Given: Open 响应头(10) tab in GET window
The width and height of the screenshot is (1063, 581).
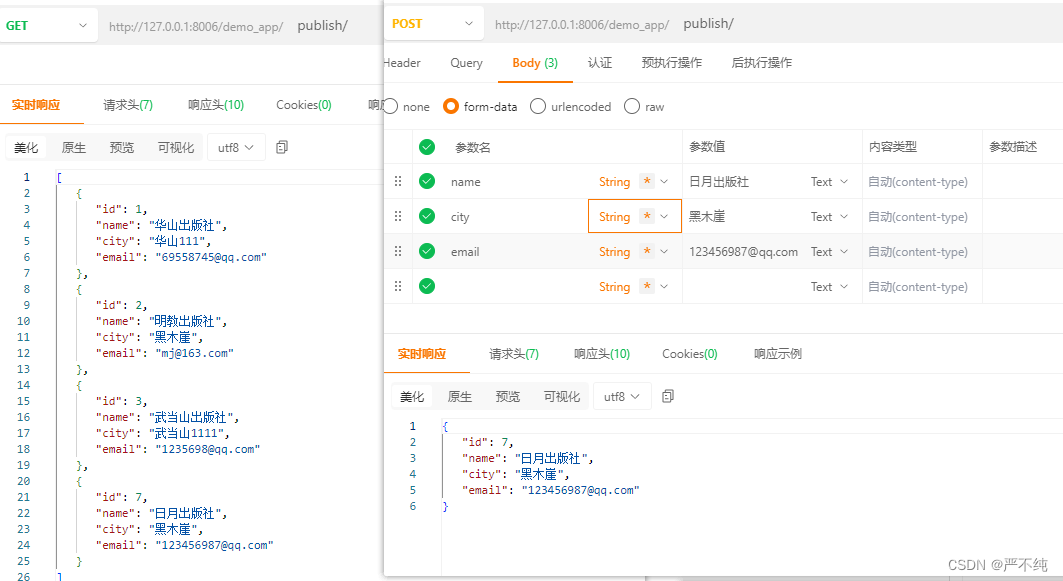Looking at the screenshot, I should [x=216, y=104].
